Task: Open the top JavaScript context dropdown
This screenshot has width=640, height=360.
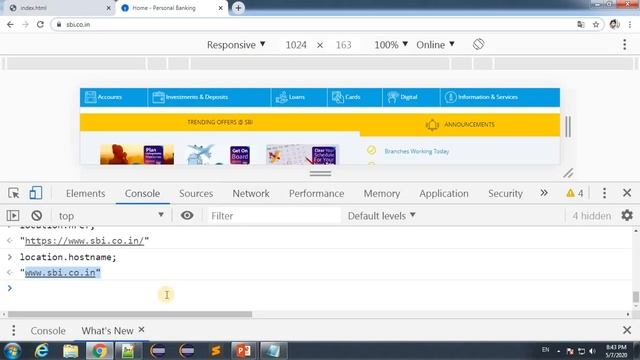Action: [x=111, y=216]
